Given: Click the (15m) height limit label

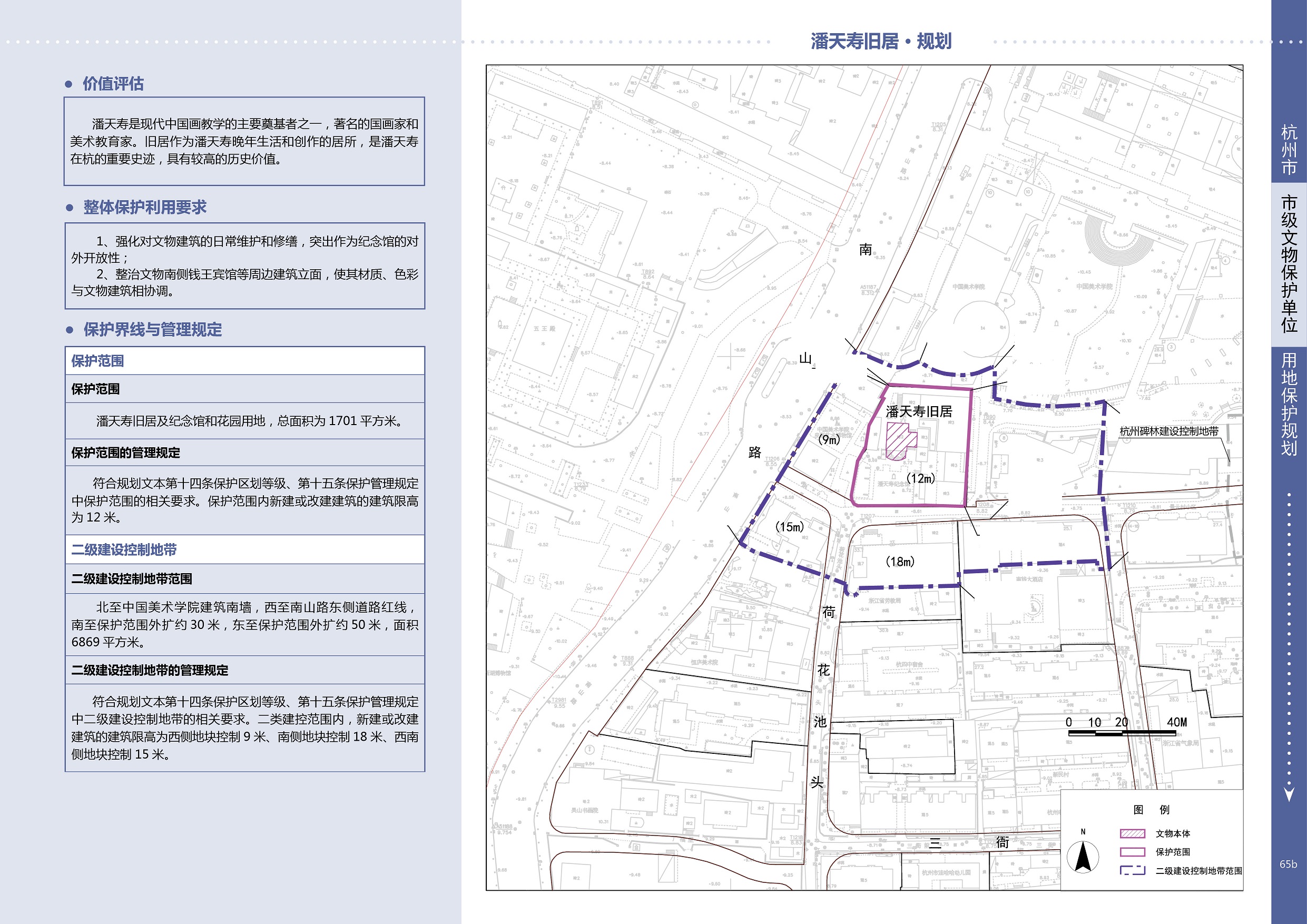Looking at the screenshot, I should point(790,527).
